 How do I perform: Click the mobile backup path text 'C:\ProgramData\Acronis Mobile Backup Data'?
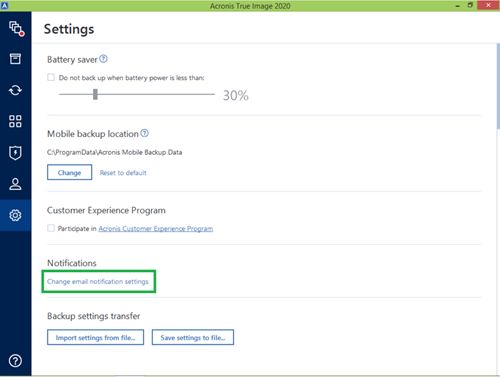coord(114,152)
